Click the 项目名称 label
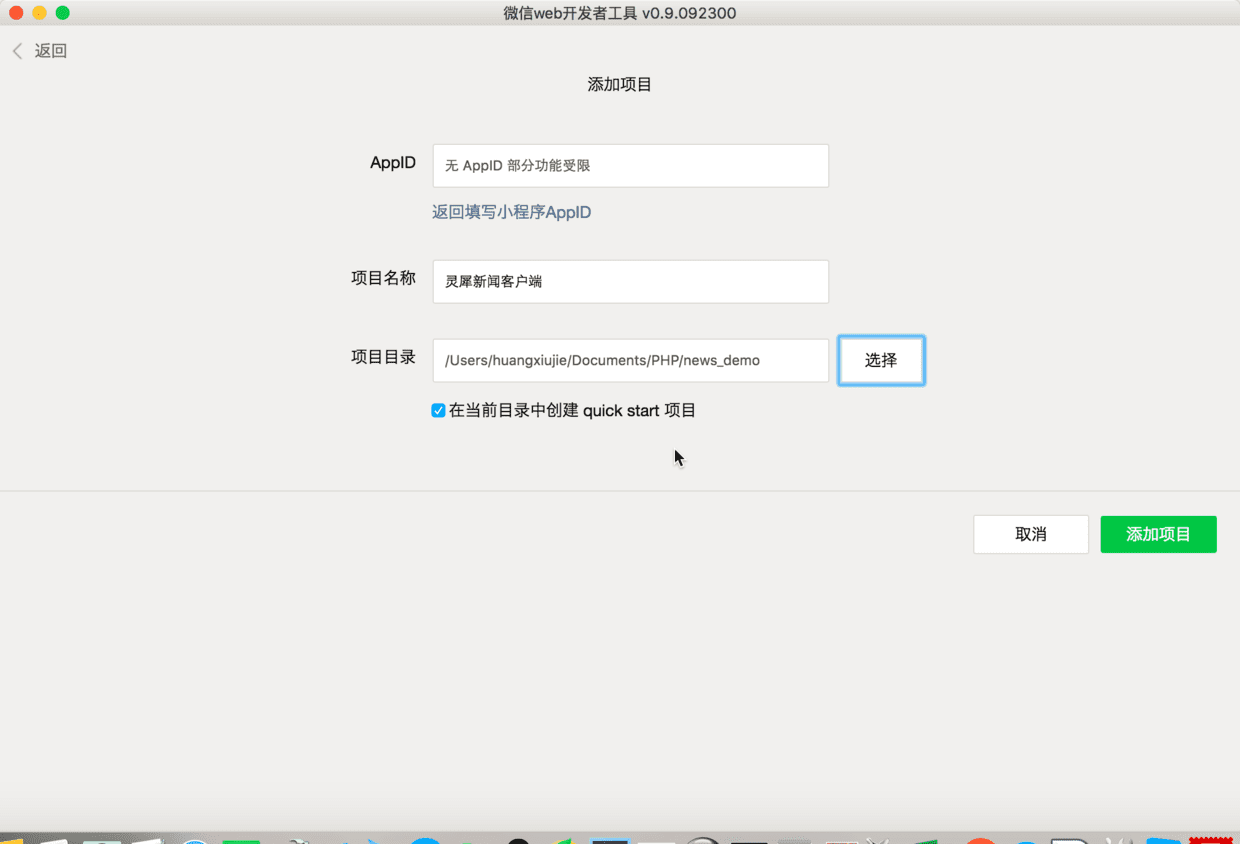 383,278
